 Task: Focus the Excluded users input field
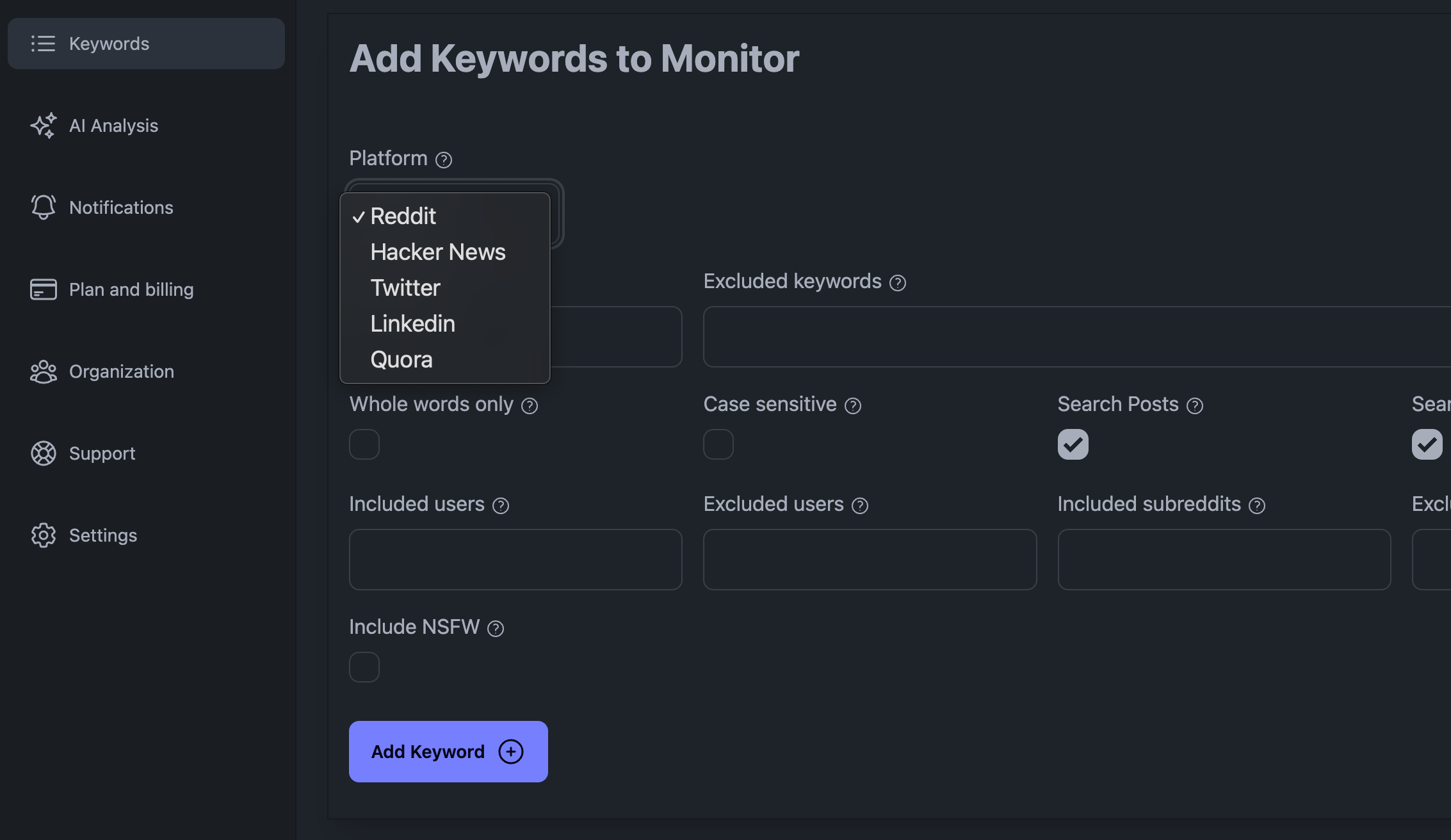[x=870, y=560]
